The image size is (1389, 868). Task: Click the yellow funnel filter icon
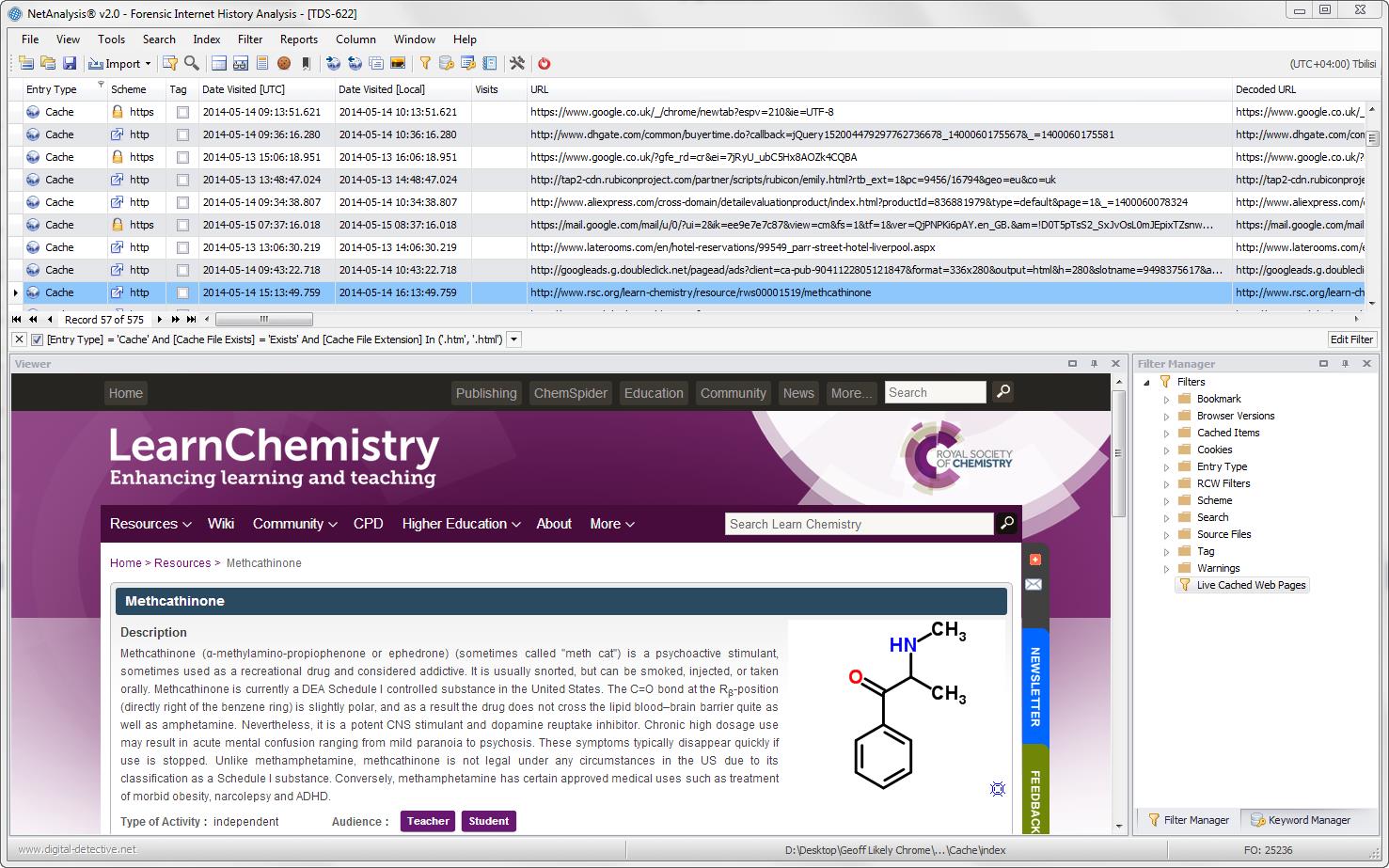pos(425,63)
